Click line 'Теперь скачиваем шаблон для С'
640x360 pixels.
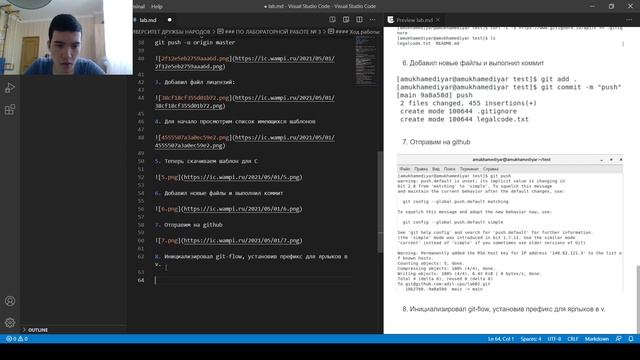206,161
